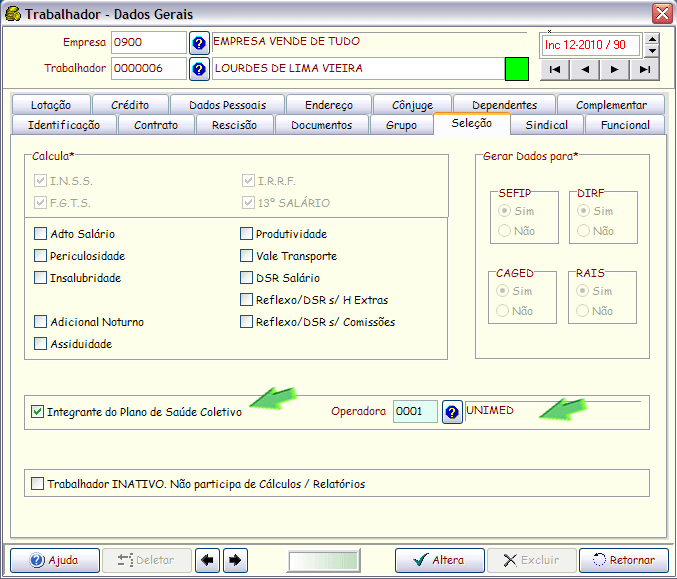This screenshot has width=677, height=579.
Task: Switch to Grupo tab
Action: point(401,125)
